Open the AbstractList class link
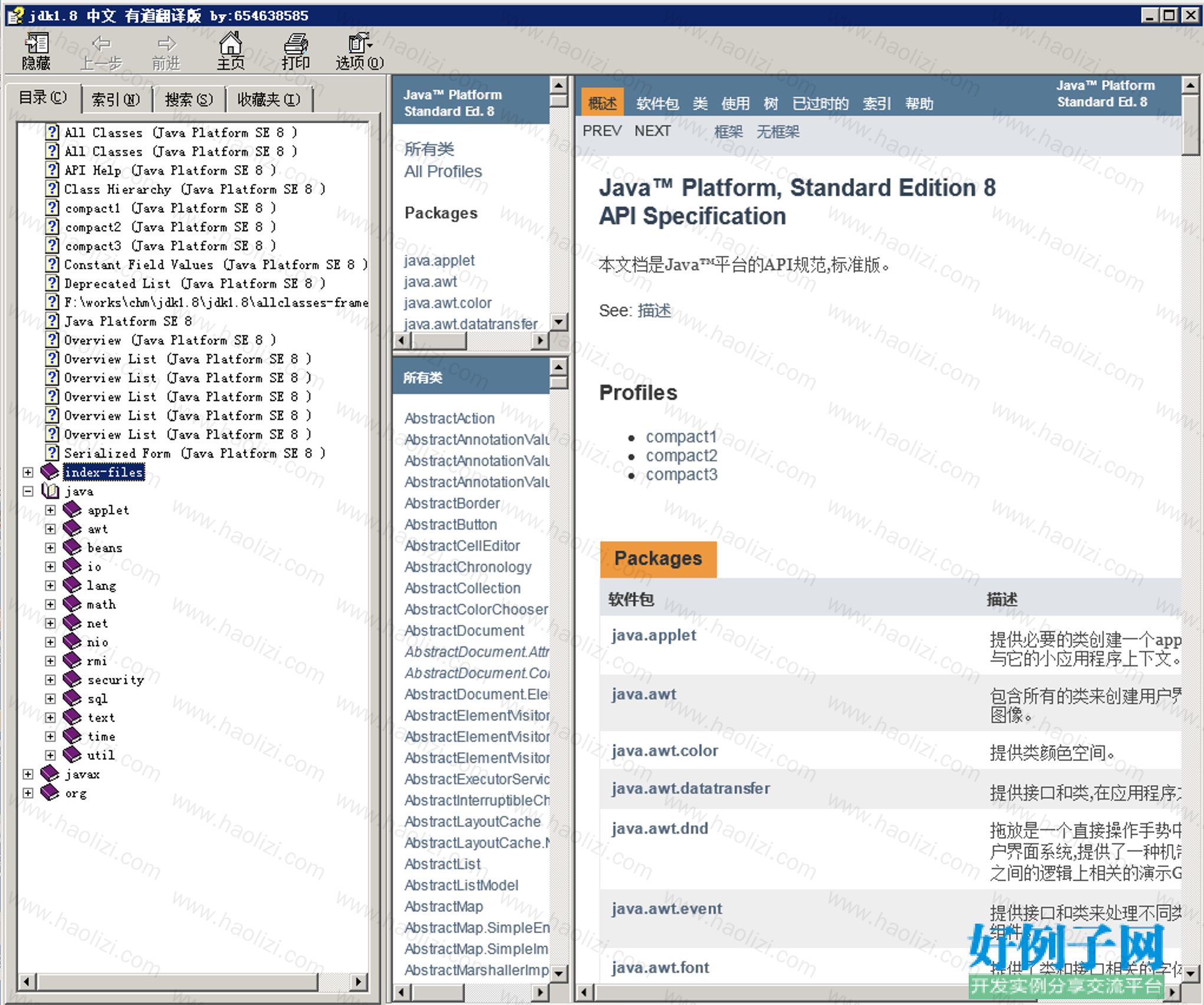1204x1005 pixels. coord(442,864)
